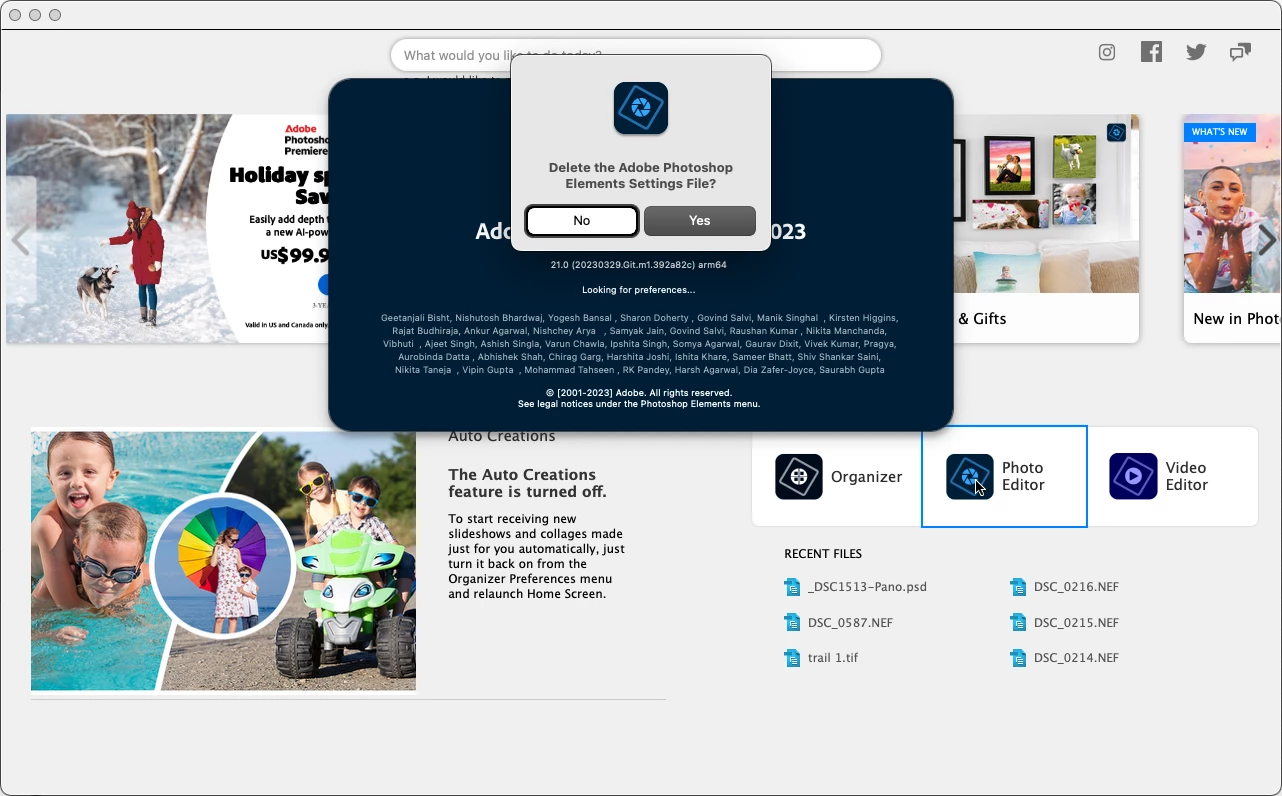The width and height of the screenshot is (1282, 796).
Task: Open recent file trail 1.tif
Action: point(833,658)
